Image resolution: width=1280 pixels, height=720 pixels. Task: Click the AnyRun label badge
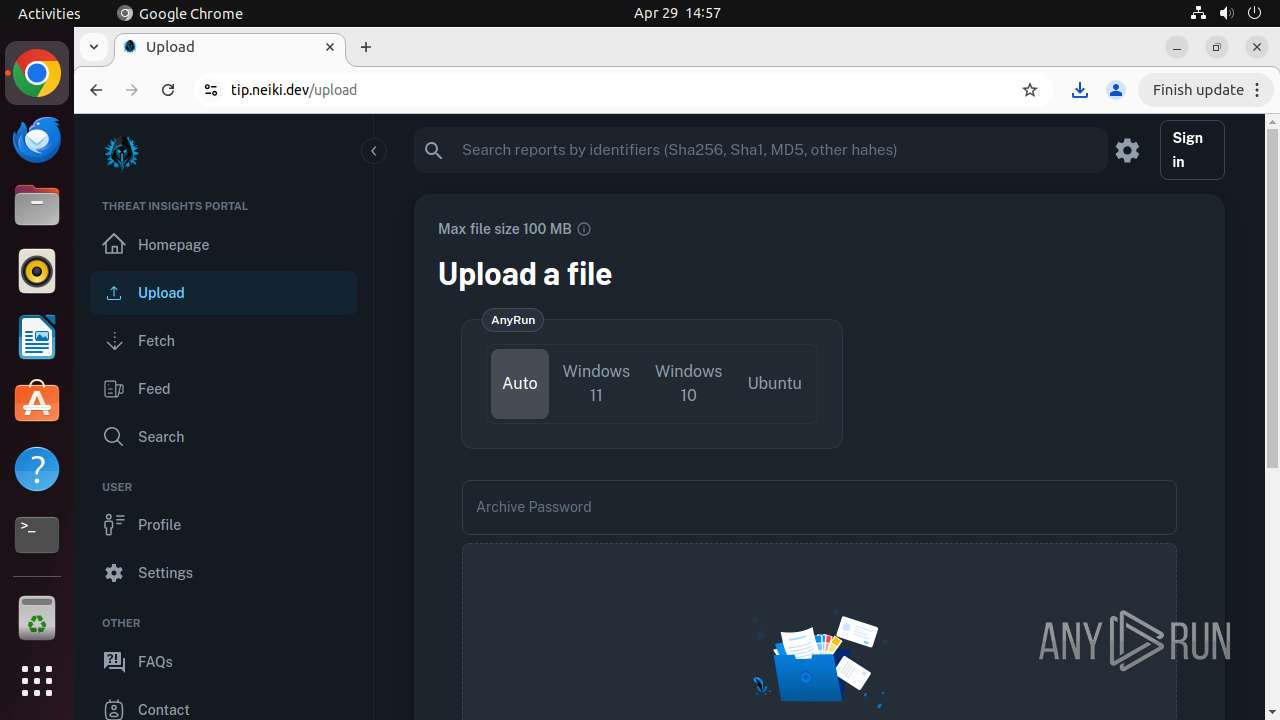click(513, 320)
